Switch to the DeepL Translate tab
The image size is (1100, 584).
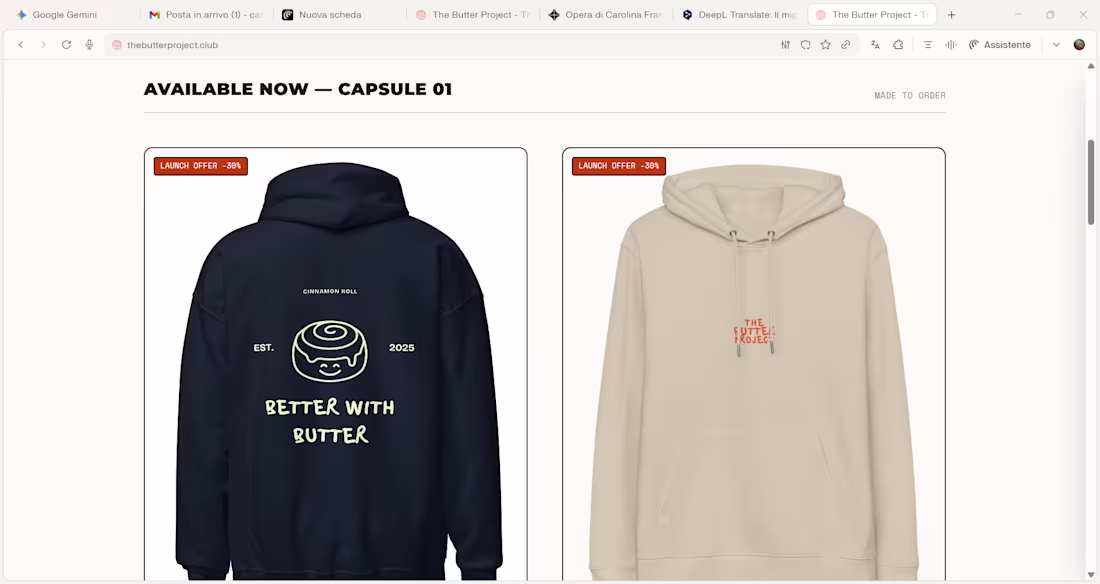tap(741, 14)
